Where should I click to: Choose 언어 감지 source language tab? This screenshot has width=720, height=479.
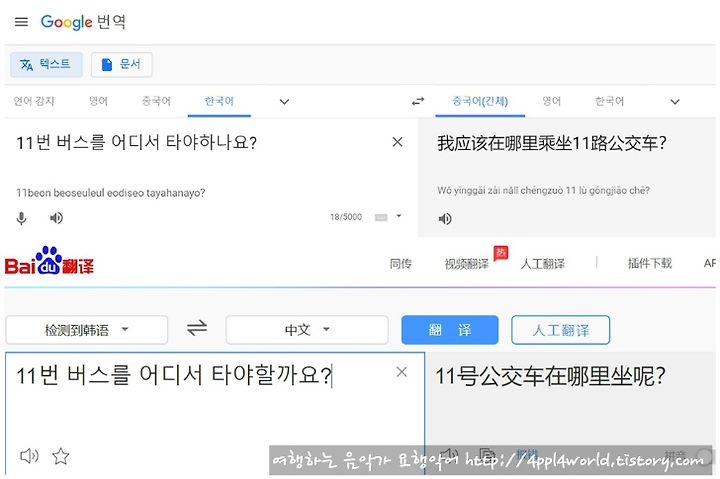(34, 101)
